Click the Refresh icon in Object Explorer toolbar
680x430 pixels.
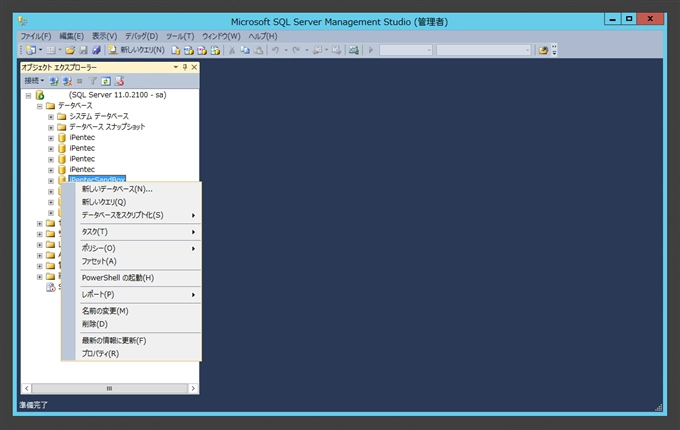(x=106, y=81)
